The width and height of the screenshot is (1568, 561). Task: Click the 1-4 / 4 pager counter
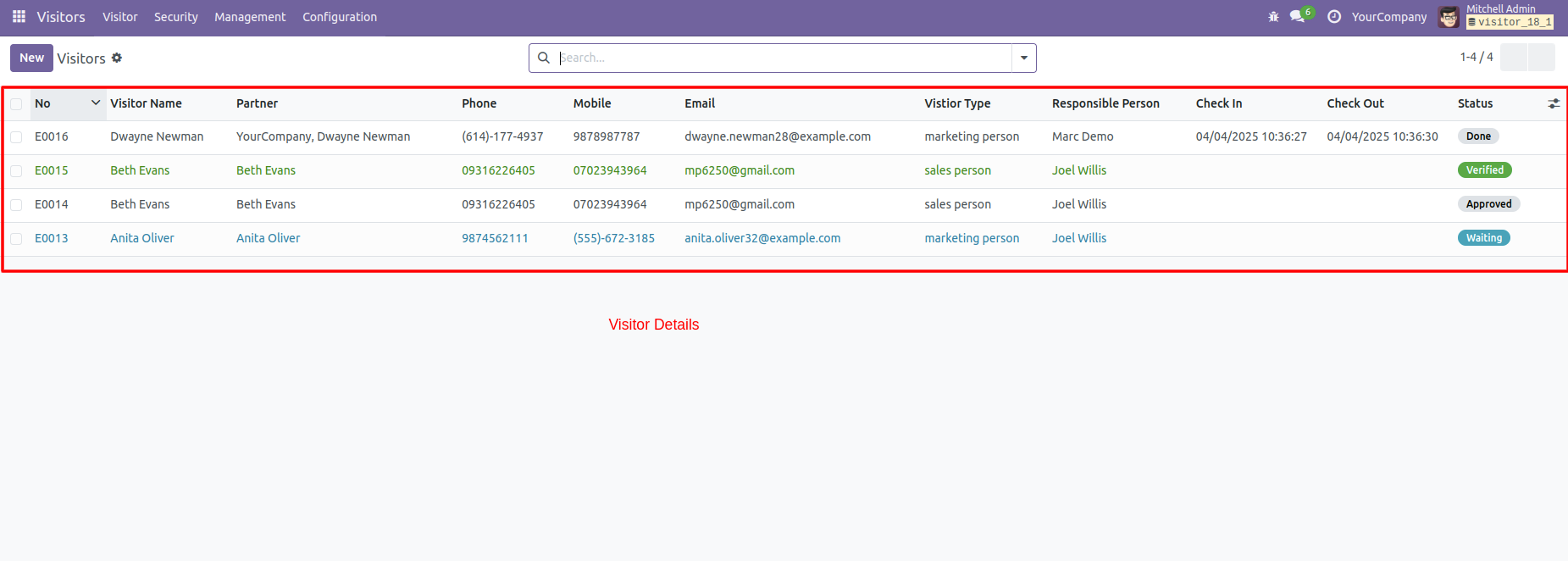(x=1477, y=57)
